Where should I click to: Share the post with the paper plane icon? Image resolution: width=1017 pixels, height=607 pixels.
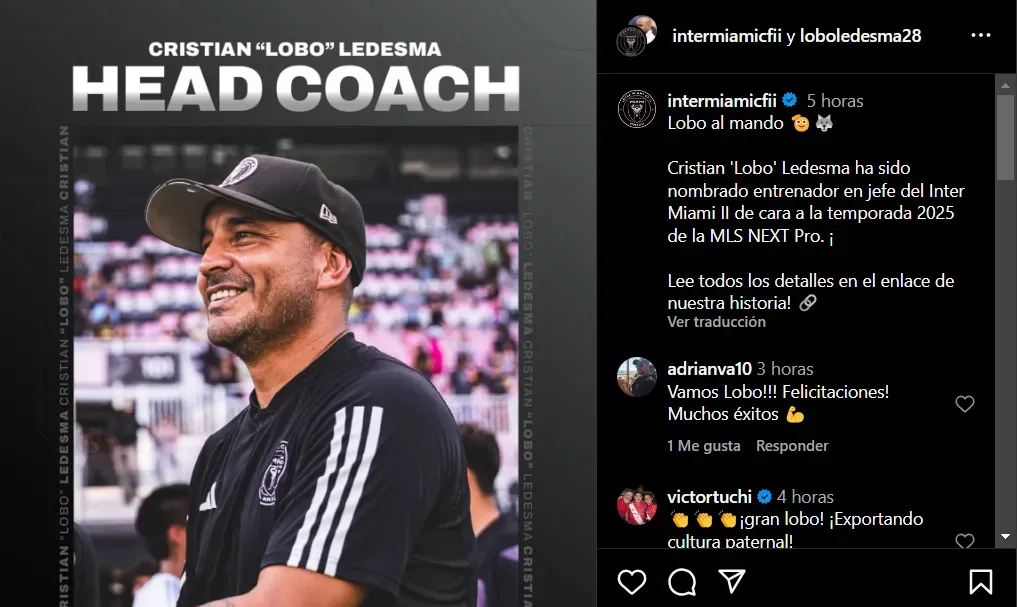click(x=732, y=582)
